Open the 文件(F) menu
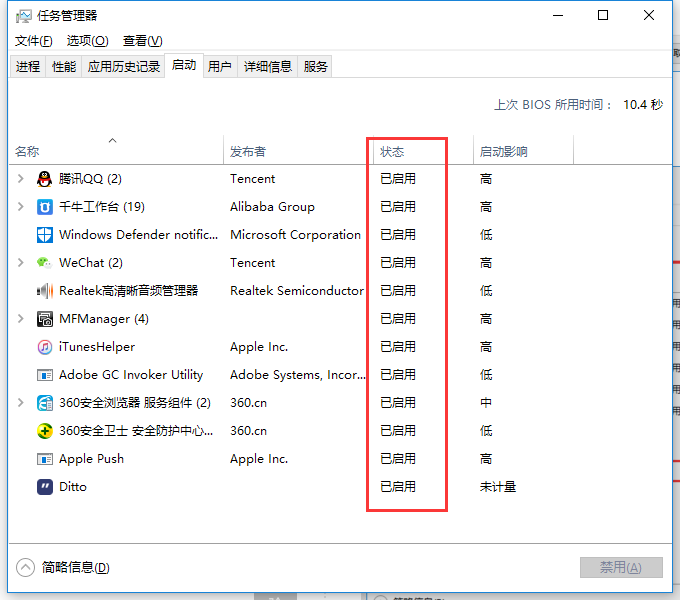Viewport: 680px width, 600px height. tap(33, 41)
